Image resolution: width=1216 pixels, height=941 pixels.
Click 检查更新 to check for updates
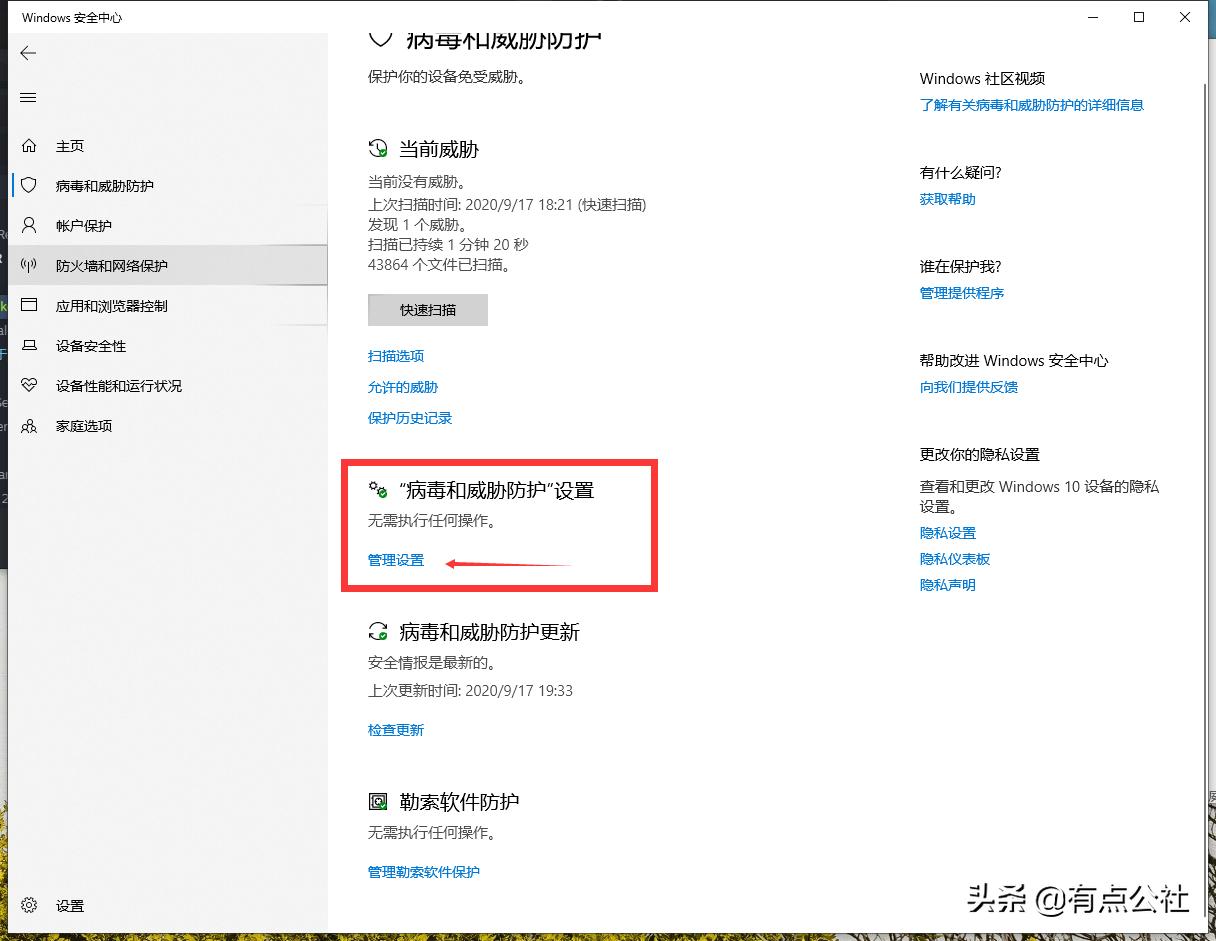pos(396,730)
